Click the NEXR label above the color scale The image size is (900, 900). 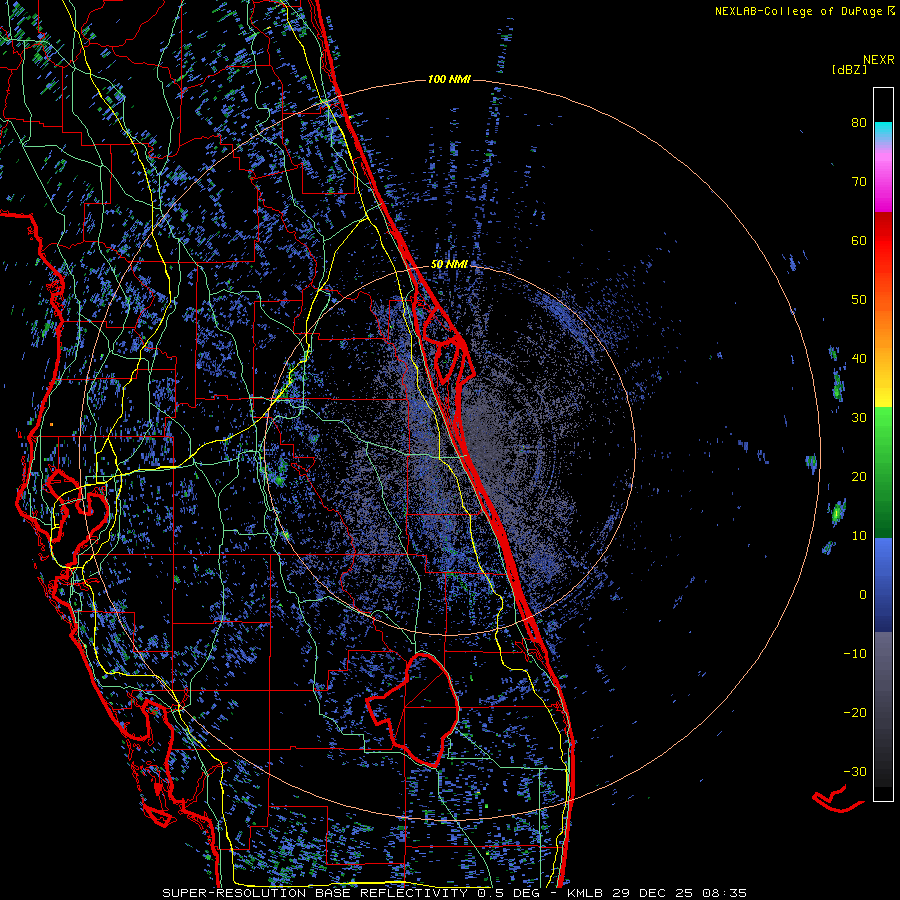pyautogui.click(x=878, y=59)
